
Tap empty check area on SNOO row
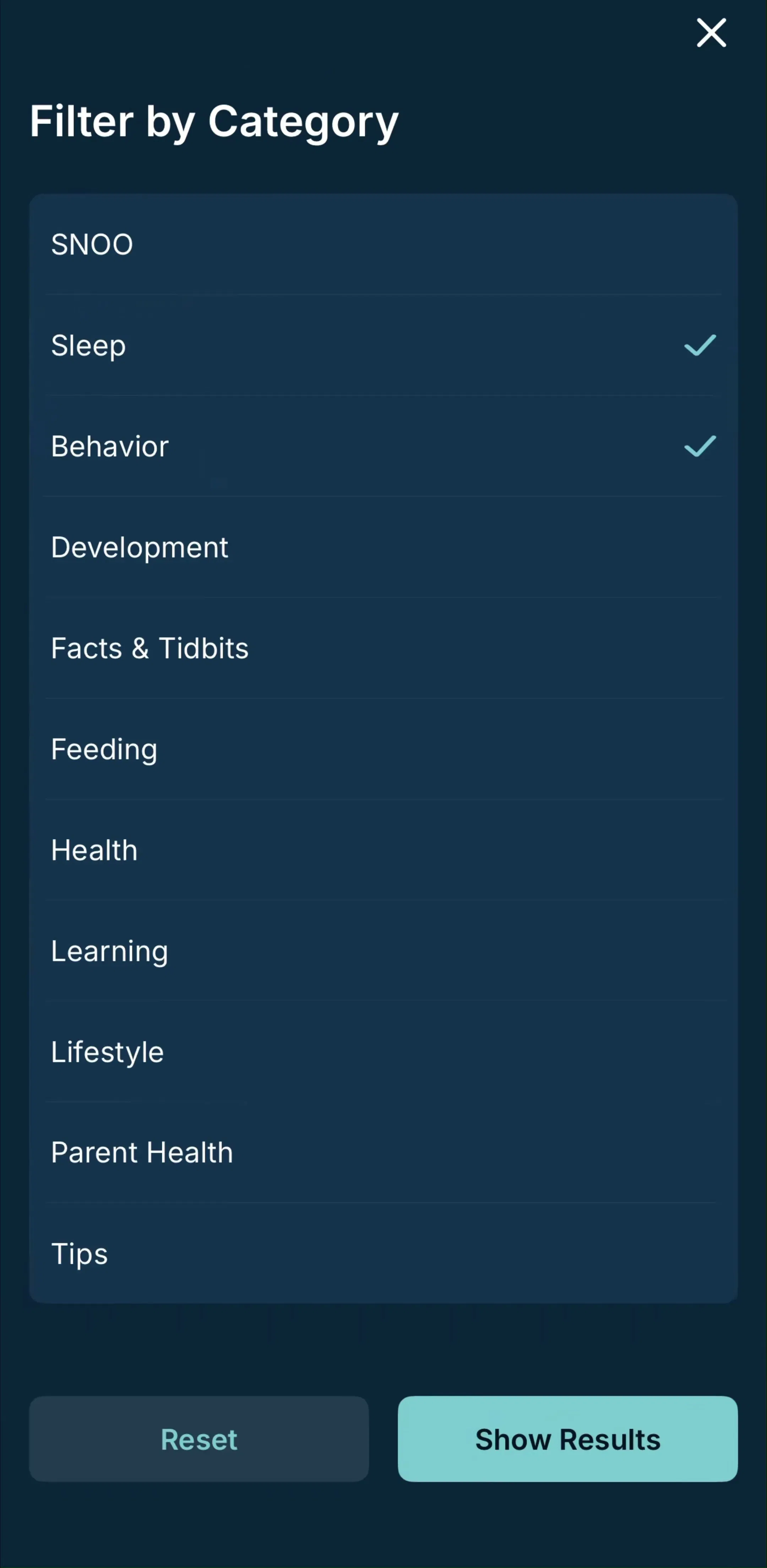pyautogui.click(x=700, y=245)
